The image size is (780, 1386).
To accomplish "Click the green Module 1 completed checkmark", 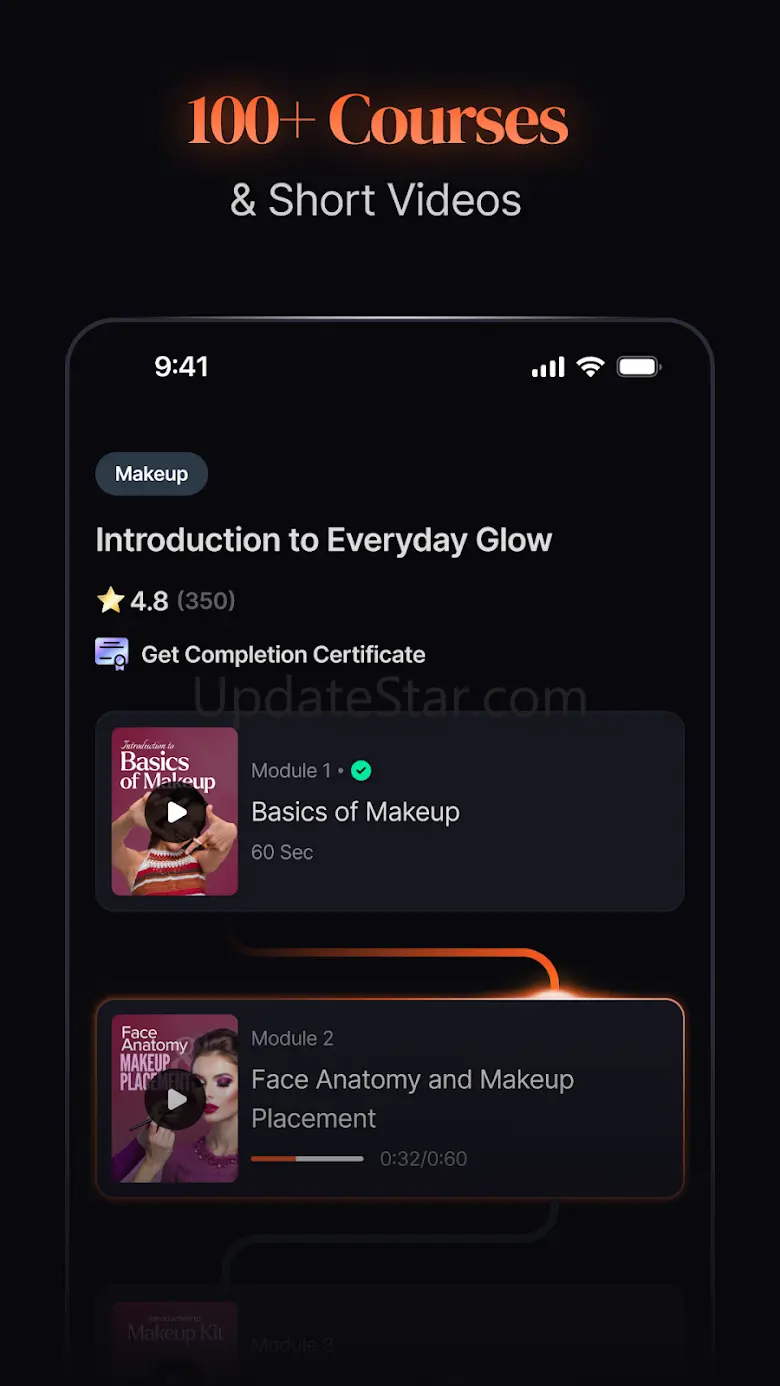I will tap(361, 771).
